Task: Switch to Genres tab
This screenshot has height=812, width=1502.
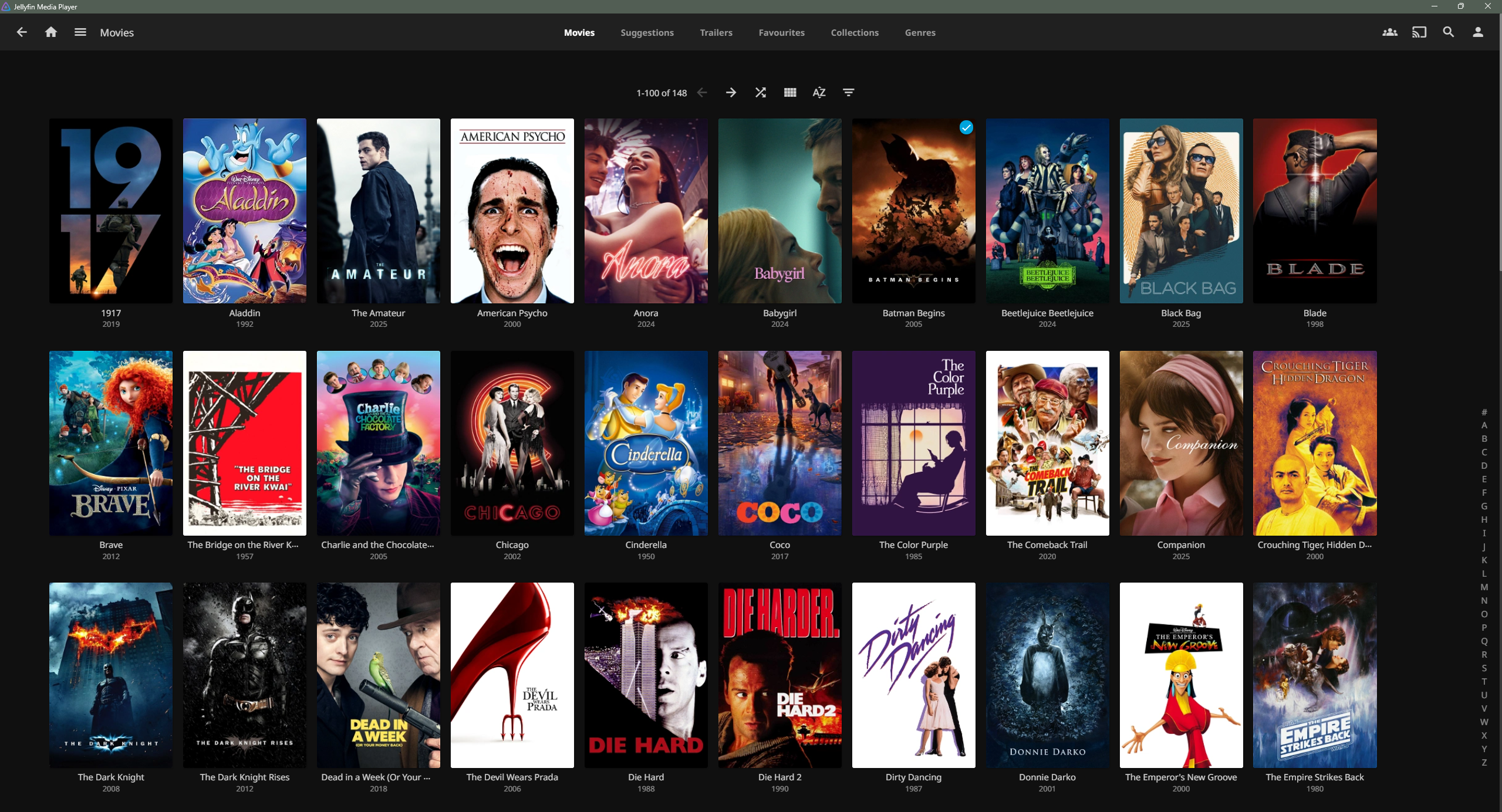Action: (920, 32)
